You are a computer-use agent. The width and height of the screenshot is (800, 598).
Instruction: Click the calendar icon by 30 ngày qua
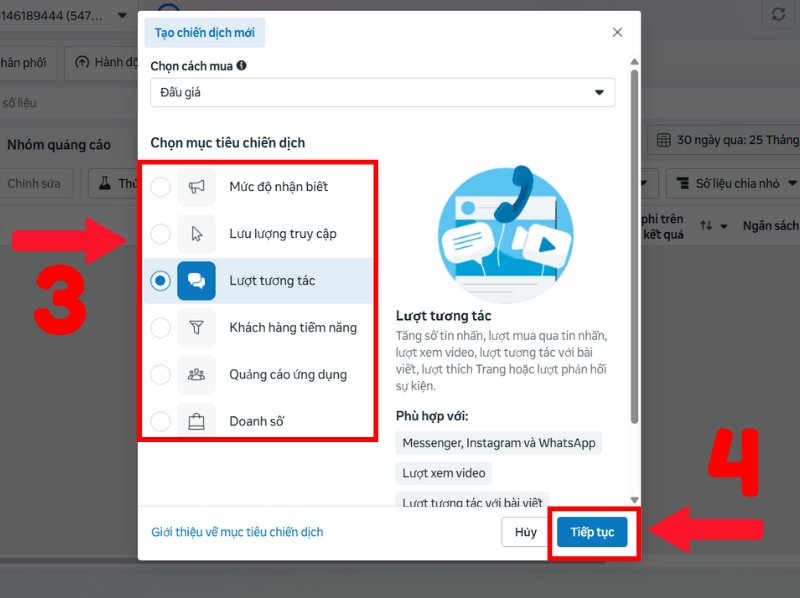pyautogui.click(x=663, y=140)
